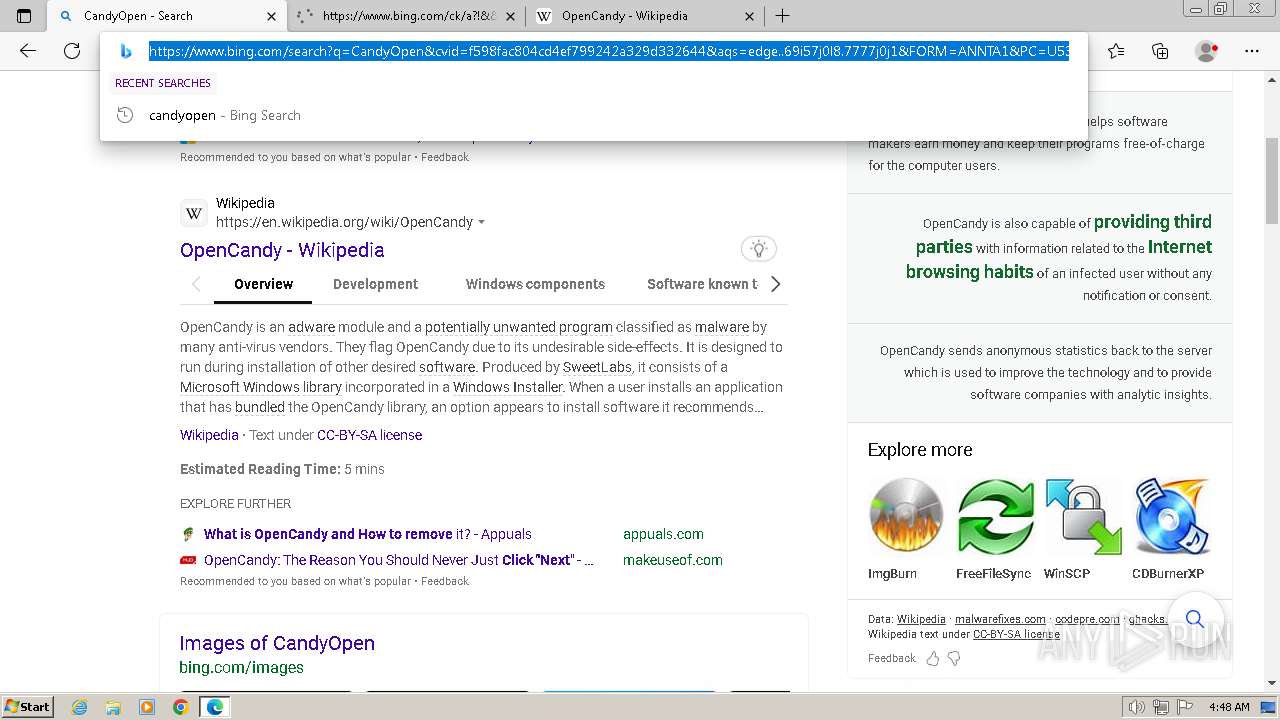Open the WinSCP thumbnail
This screenshot has height=720, width=1280.
click(1083, 516)
